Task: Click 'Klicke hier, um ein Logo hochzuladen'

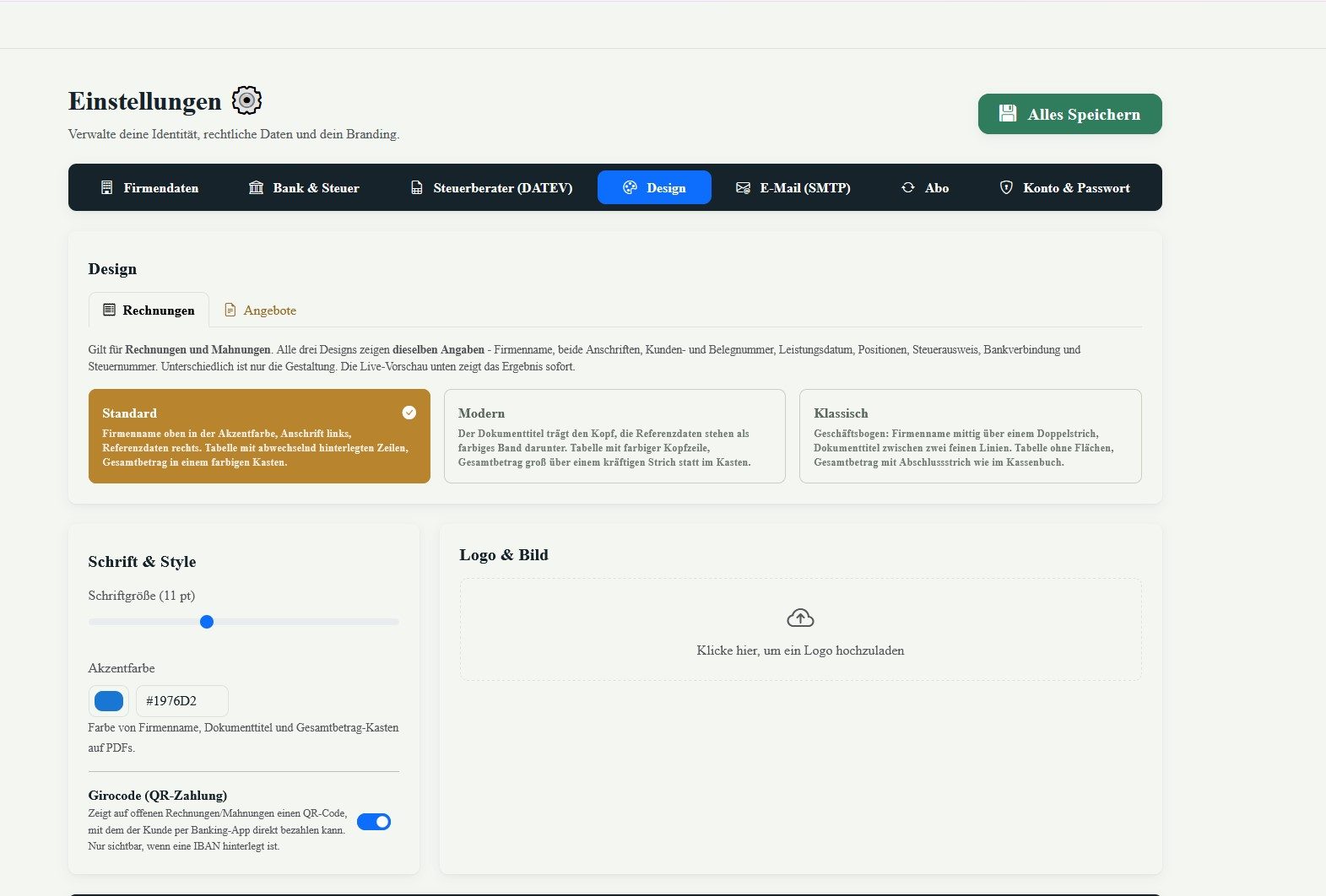Action: 800,650
